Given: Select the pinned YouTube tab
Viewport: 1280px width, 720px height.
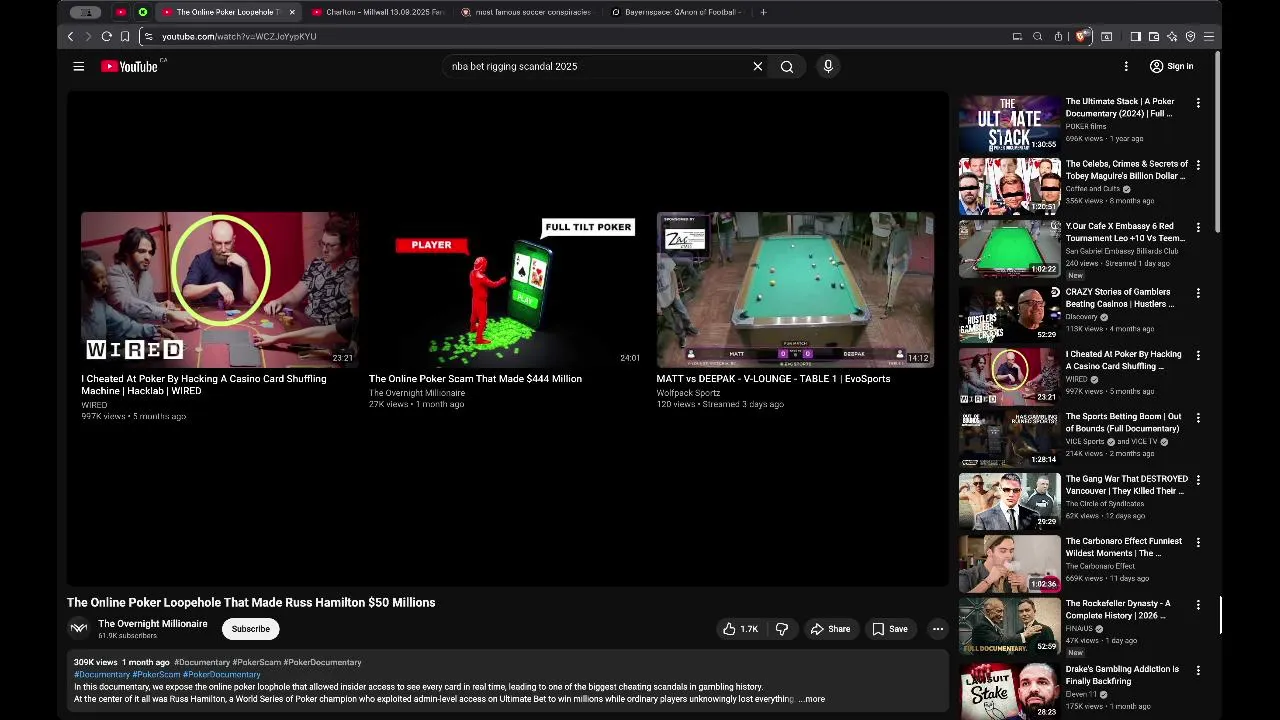Looking at the screenshot, I should 121,12.
